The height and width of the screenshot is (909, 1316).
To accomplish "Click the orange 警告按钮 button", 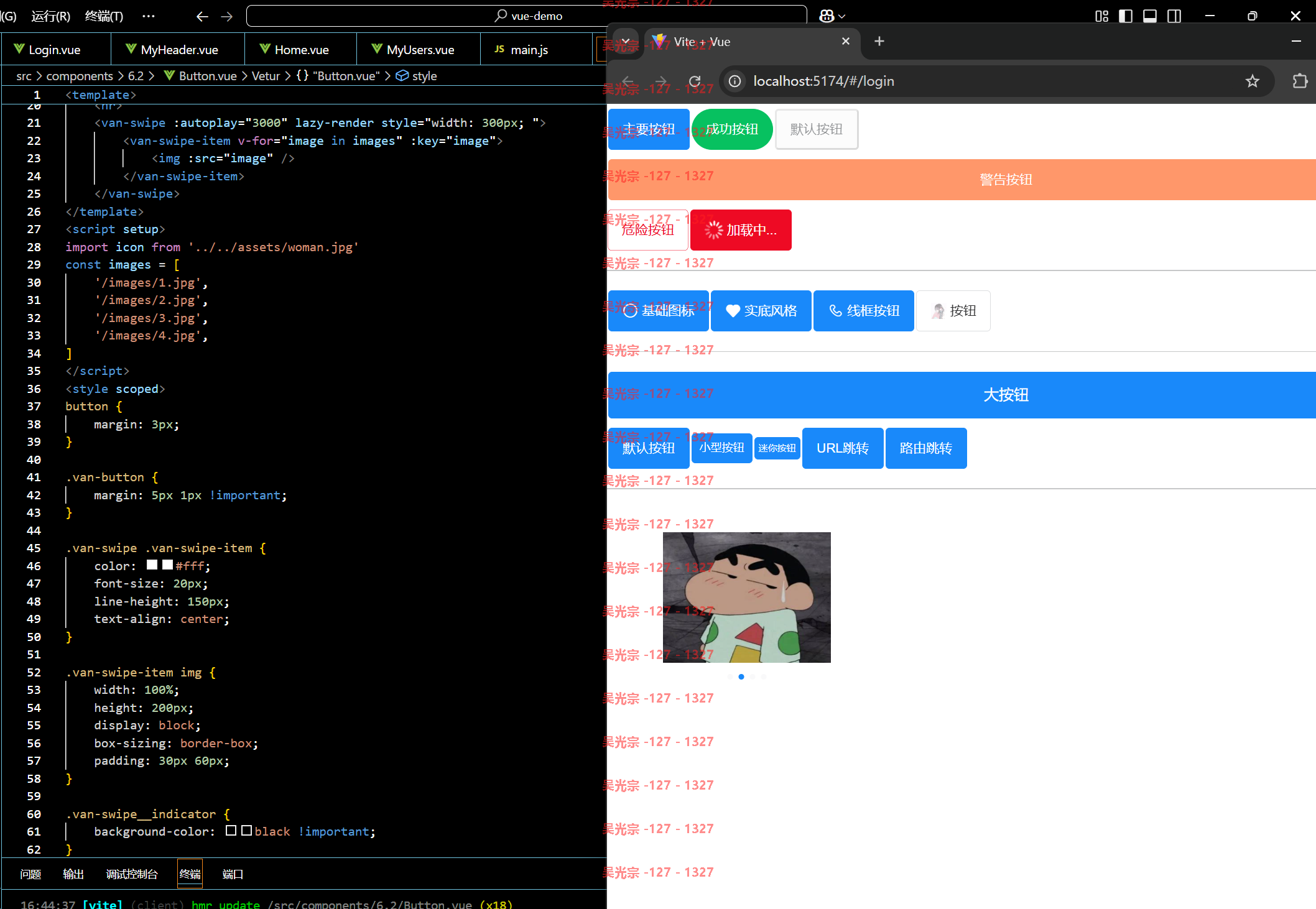I will (962, 180).
